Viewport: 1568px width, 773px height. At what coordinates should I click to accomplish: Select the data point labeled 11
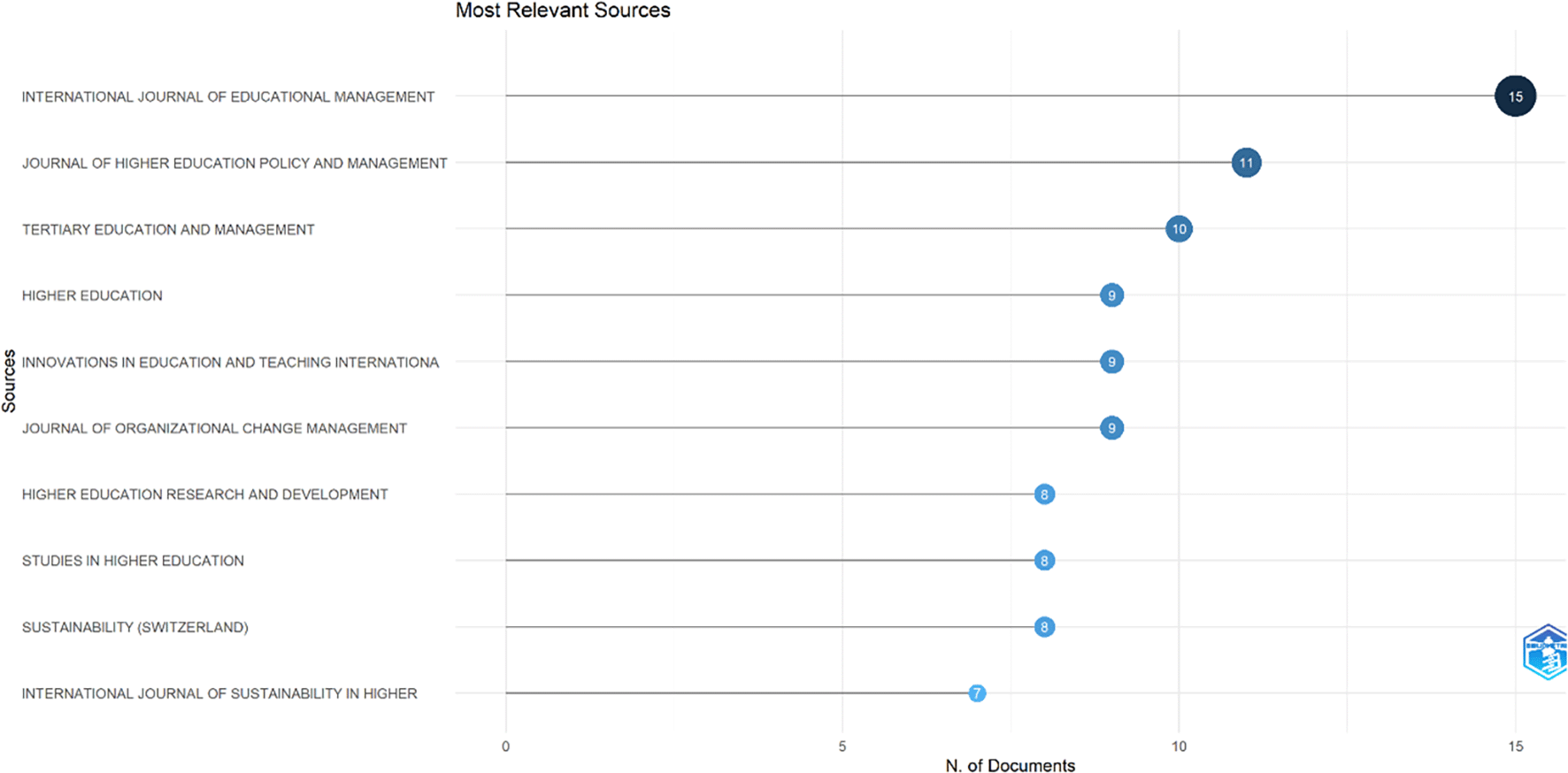(1246, 163)
